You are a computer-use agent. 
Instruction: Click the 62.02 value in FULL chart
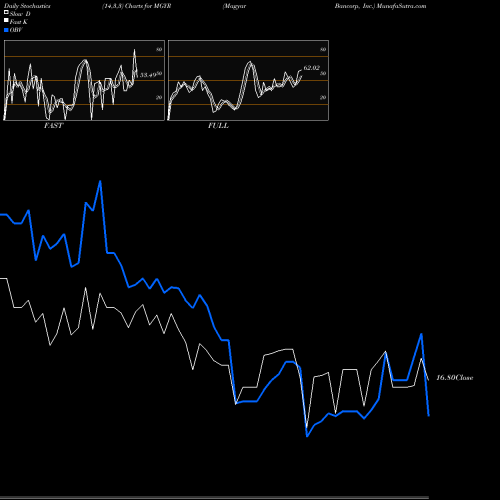point(312,68)
